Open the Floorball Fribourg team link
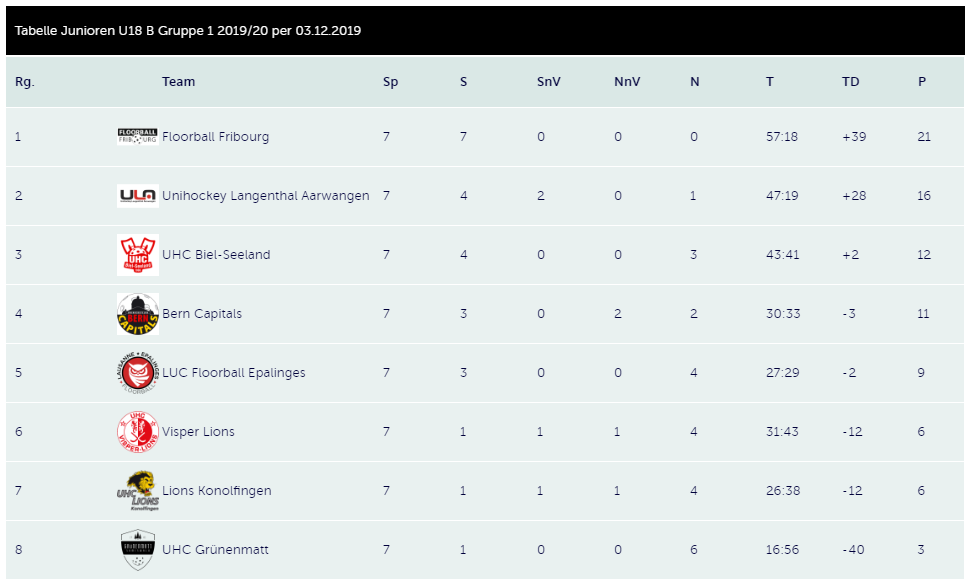Screen dimensions: 971x585 pos(216,137)
